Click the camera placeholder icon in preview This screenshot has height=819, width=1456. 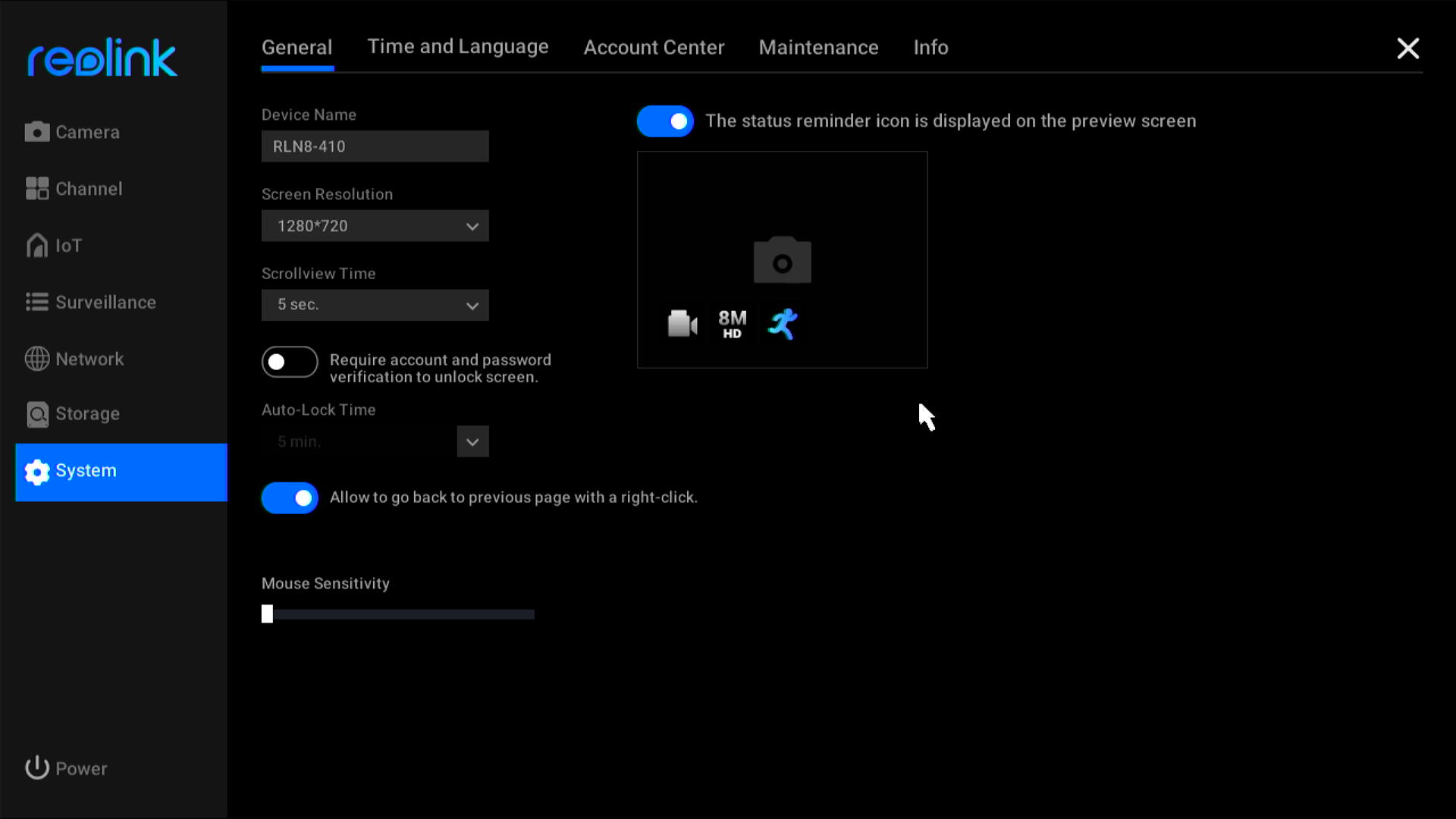coord(782,259)
